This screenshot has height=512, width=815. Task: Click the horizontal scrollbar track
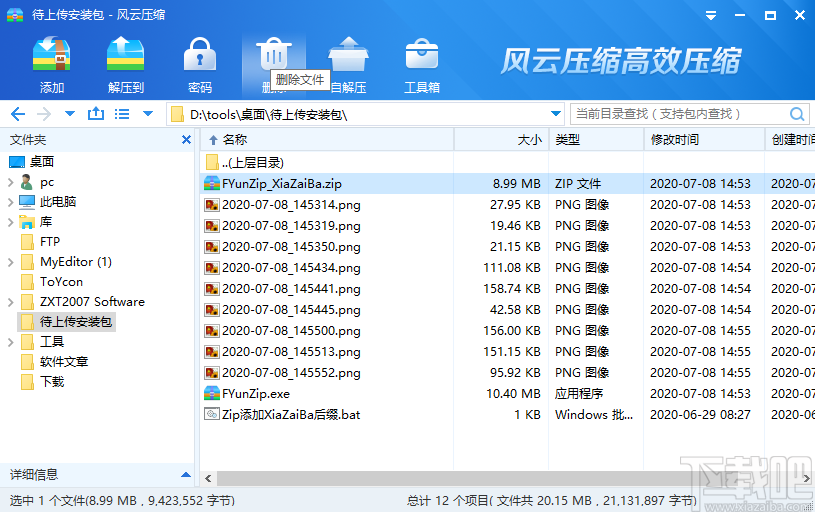click(x=509, y=478)
